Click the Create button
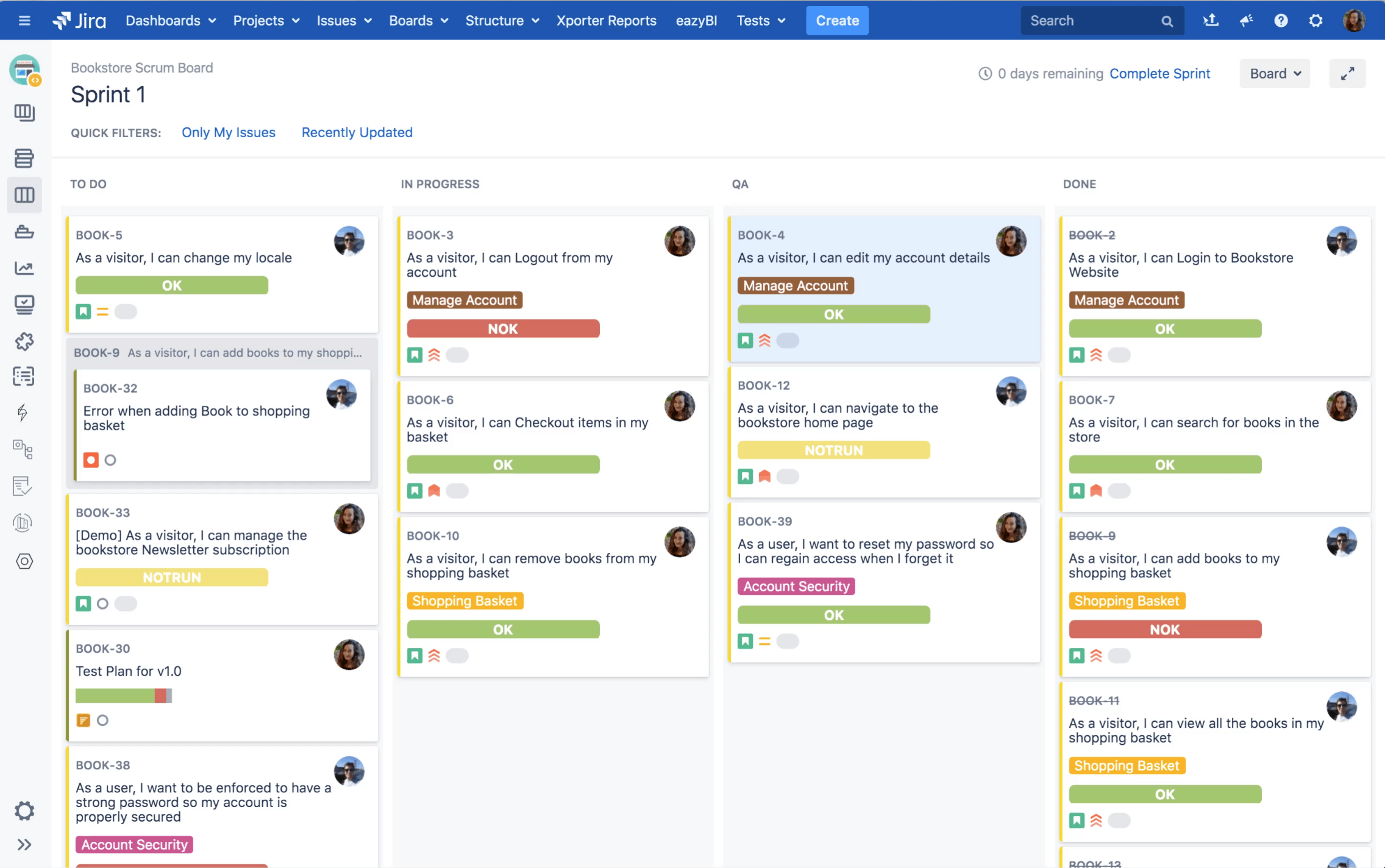The width and height of the screenshot is (1385, 868). coord(837,20)
